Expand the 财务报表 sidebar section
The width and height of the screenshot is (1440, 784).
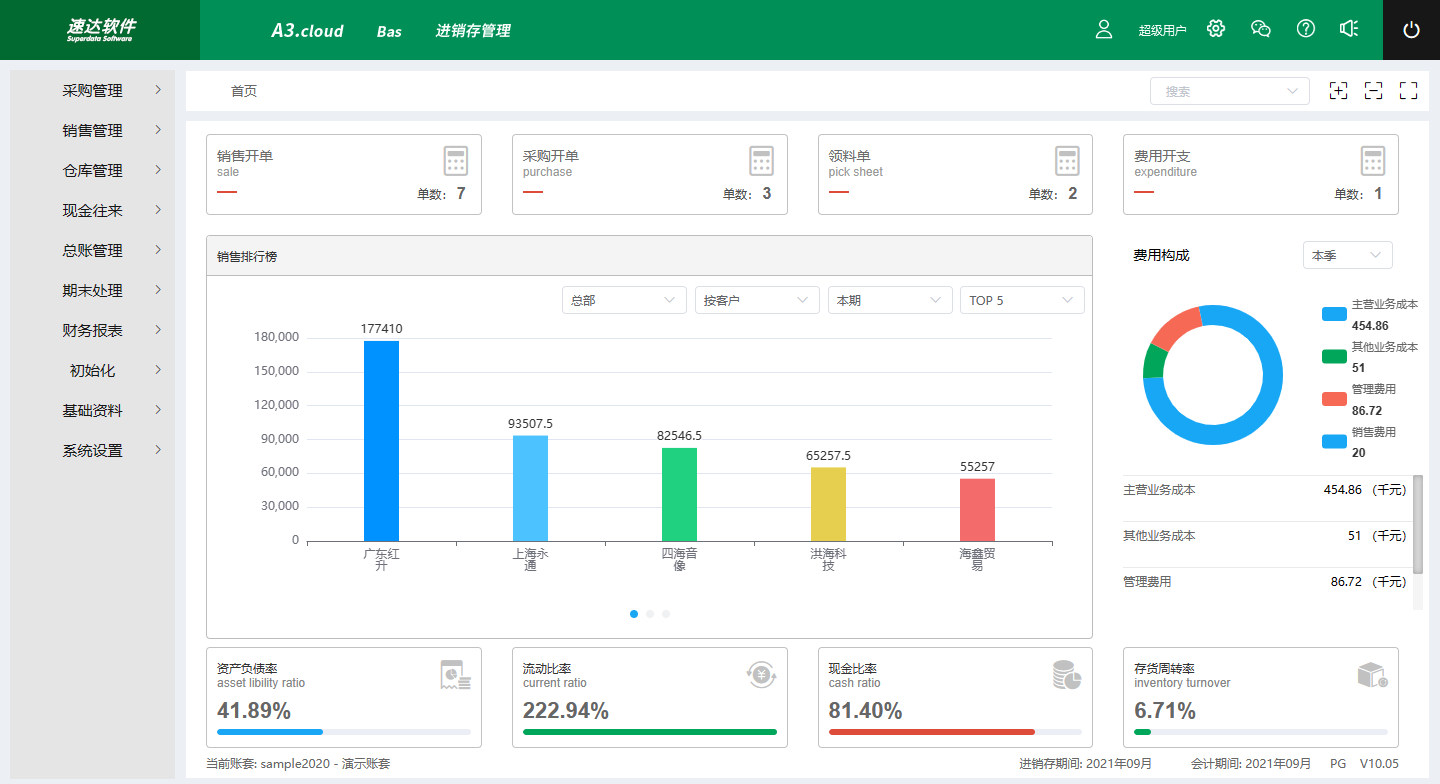tap(91, 330)
